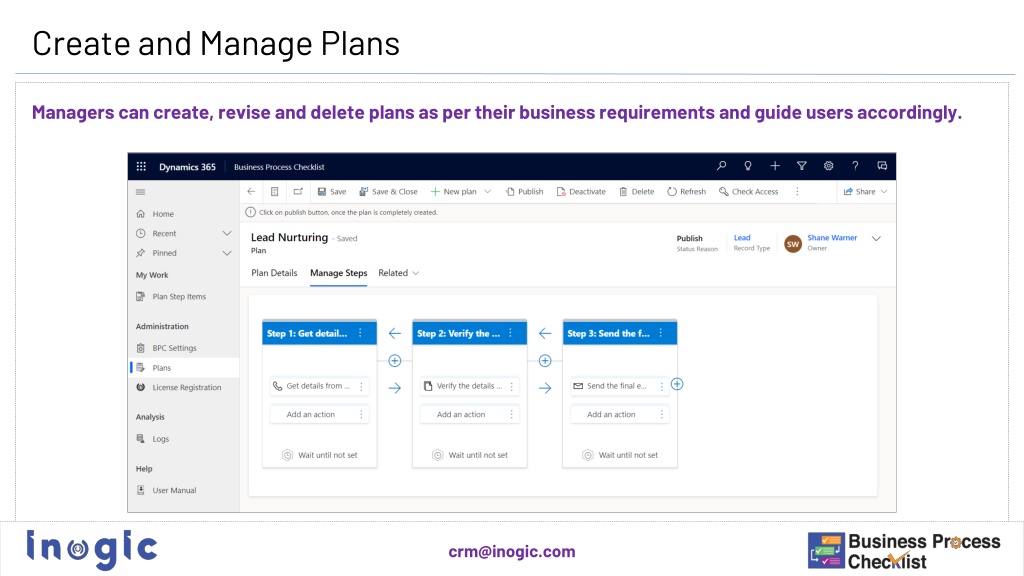This screenshot has width=1024, height=576.
Task: Click the Lead record type link
Action: pos(742,238)
